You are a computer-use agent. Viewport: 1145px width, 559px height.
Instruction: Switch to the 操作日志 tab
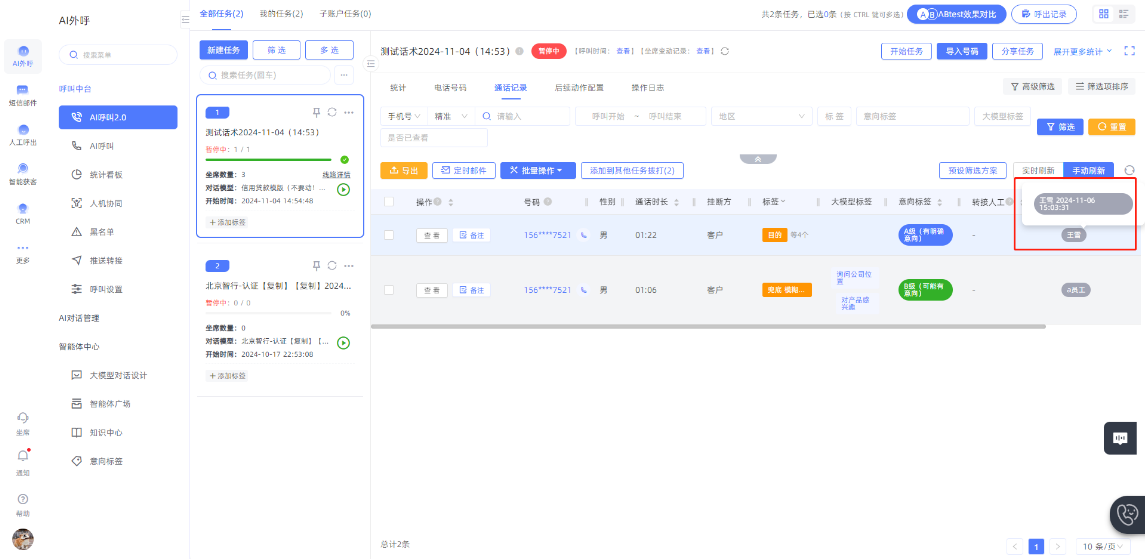click(x=647, y=87)
